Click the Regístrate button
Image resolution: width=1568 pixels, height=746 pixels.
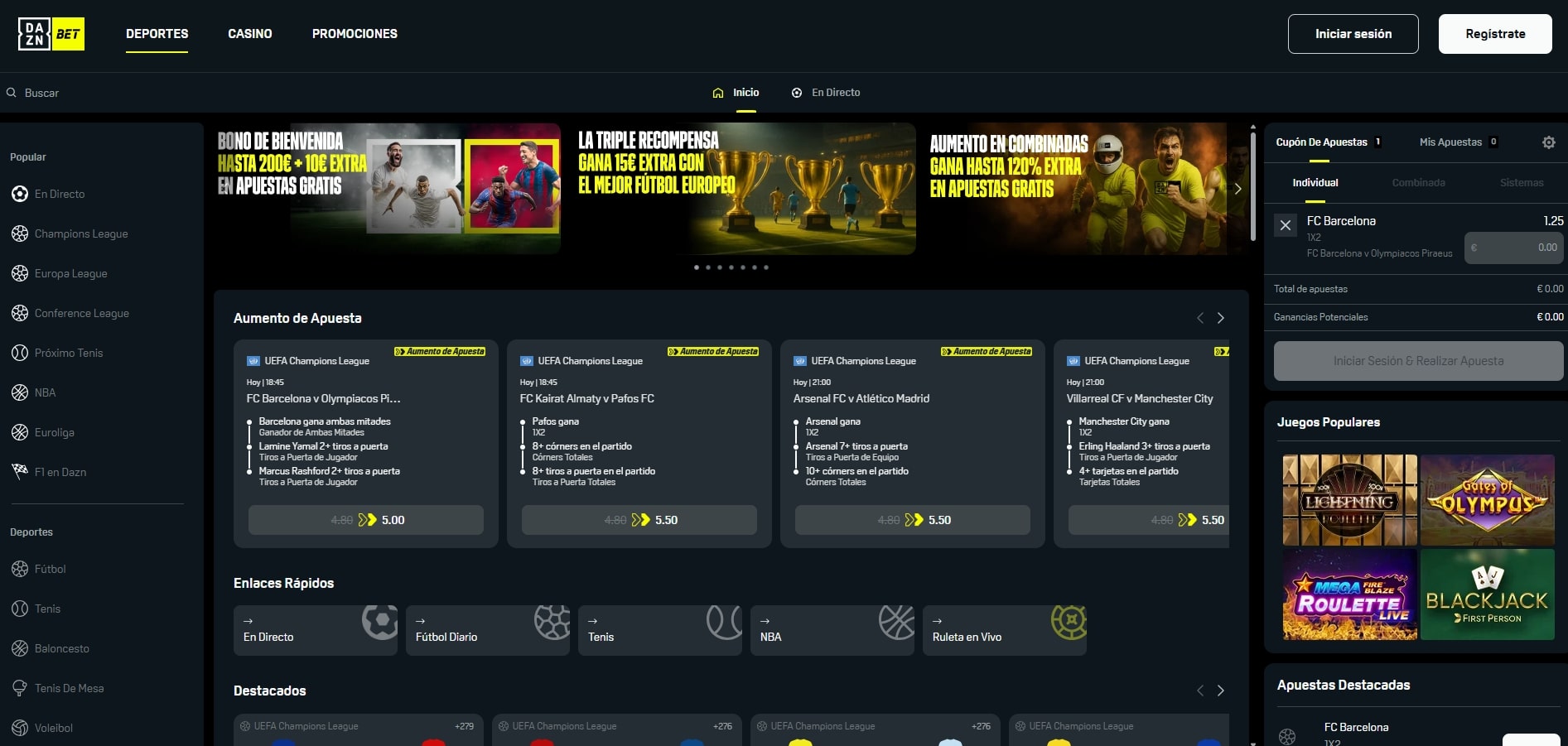click(1494, 33)
